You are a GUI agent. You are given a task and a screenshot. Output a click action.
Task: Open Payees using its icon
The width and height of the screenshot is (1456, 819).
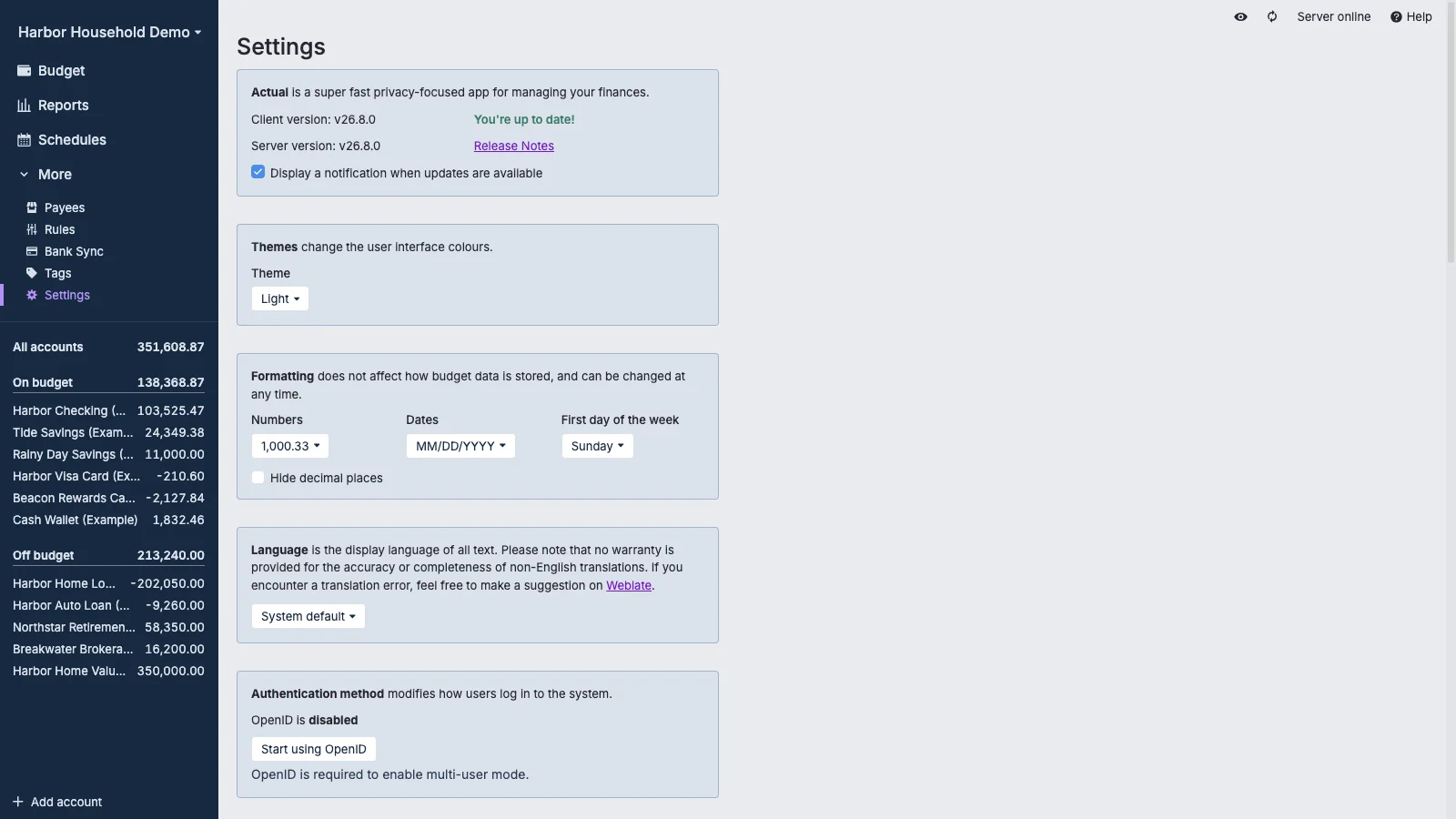[x=32, y=207]
